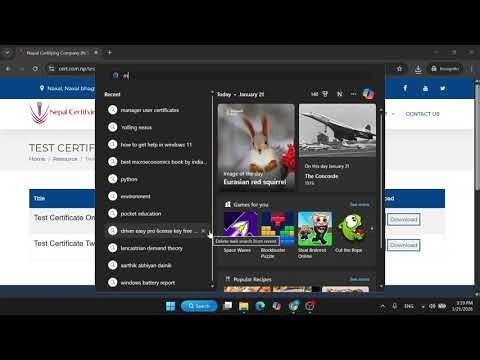
Task: Click the Edge reload page button
Action: point(35,69)
